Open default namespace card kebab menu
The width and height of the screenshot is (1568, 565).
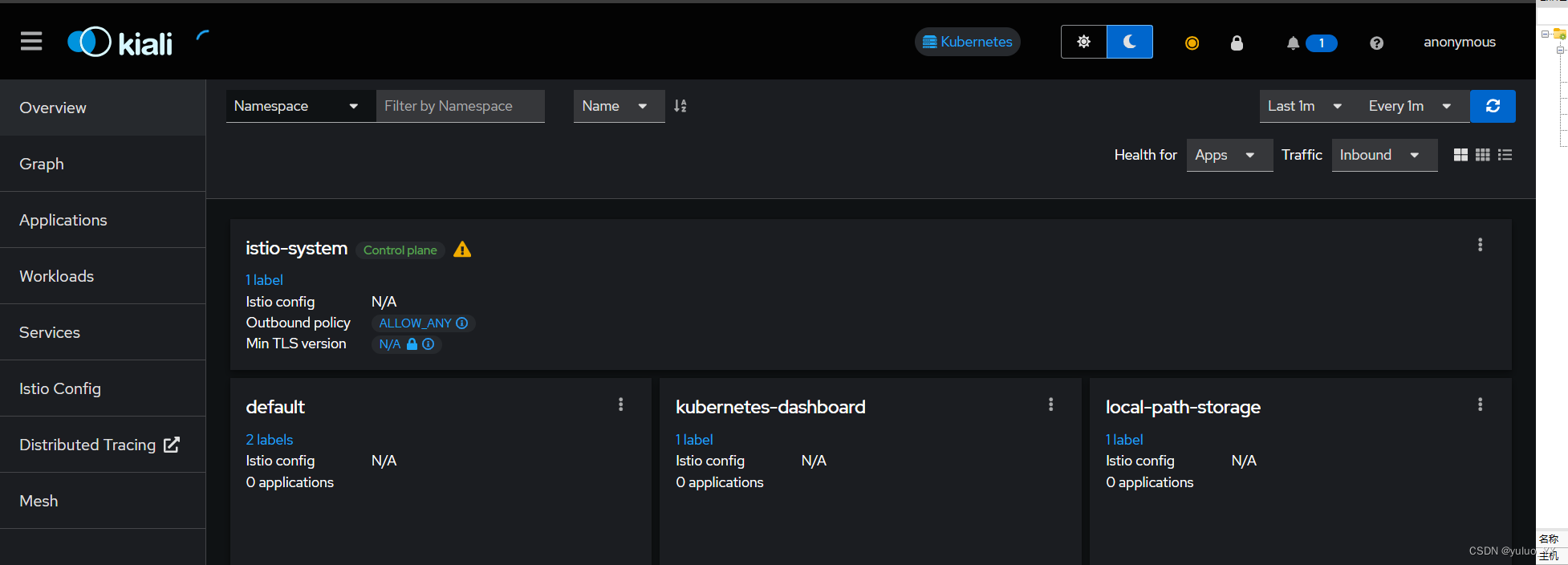tap(620, 404)
